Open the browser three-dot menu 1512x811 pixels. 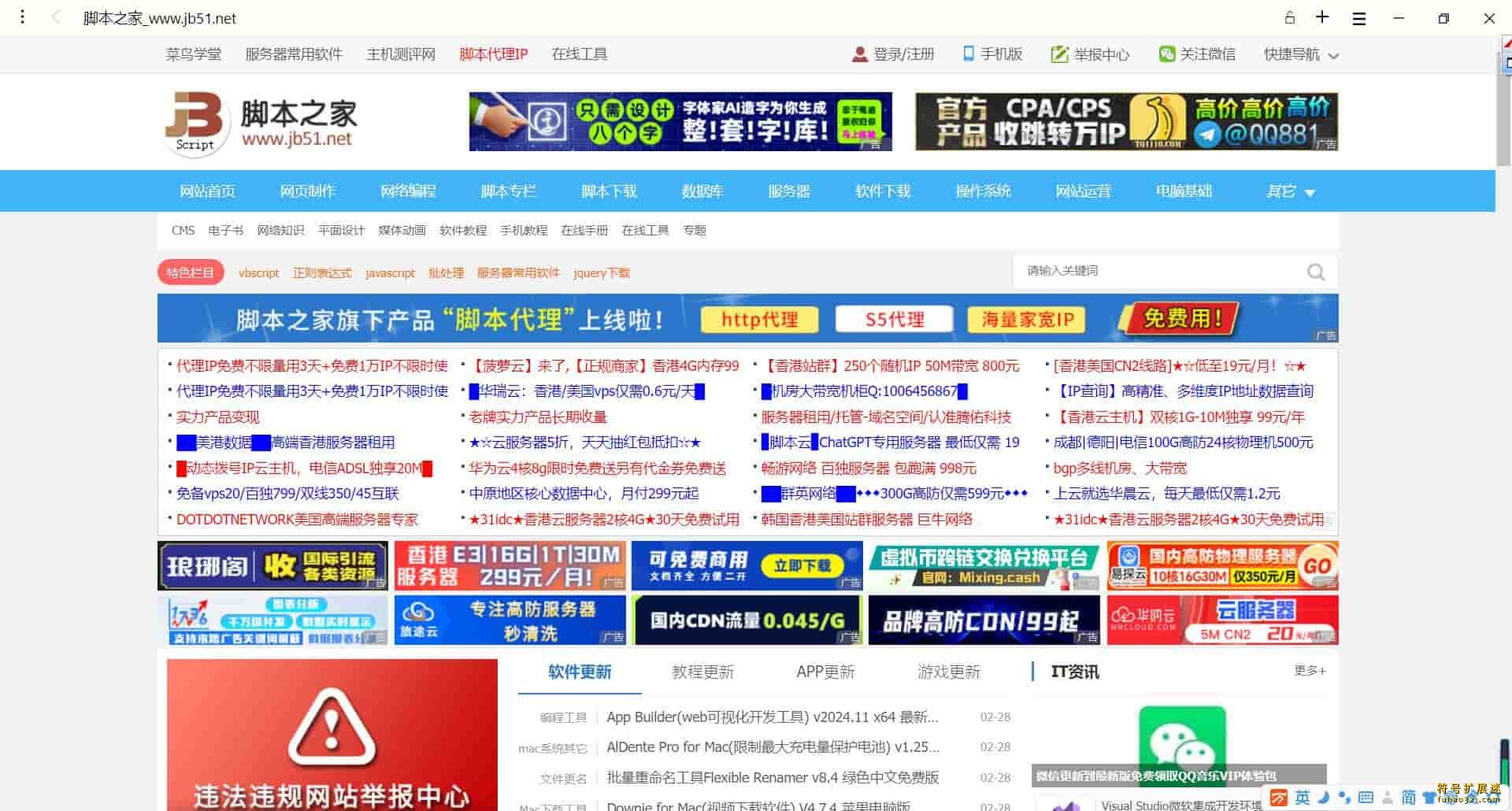(x=22, y=17)
